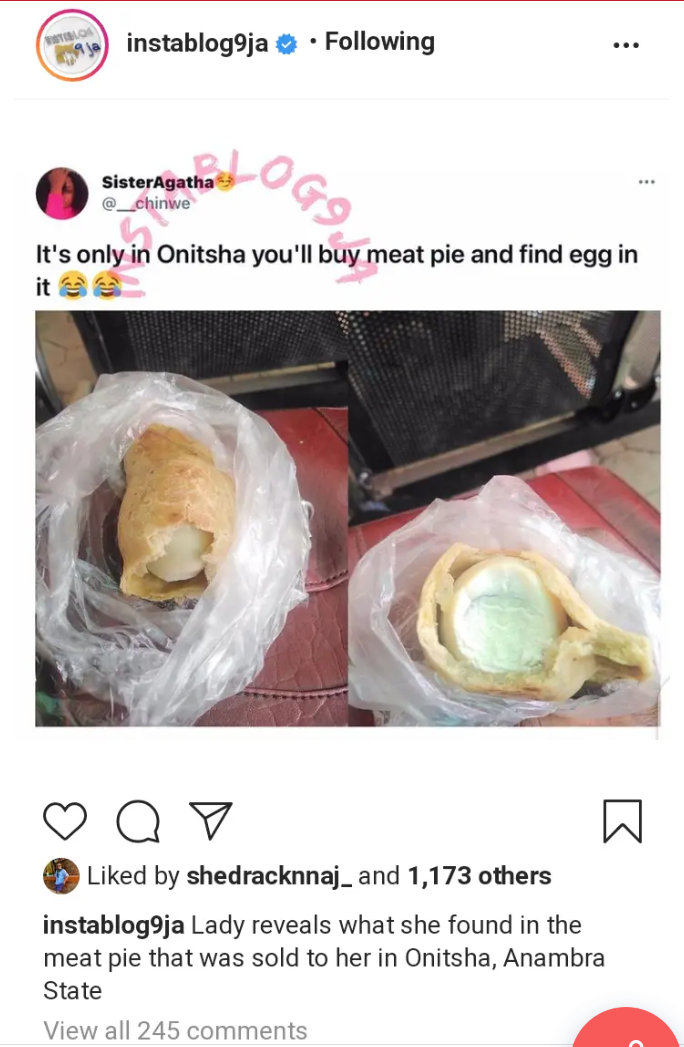The width and height of the screenshot is (684, 1047).
Task: View the right egg-in-pie photo
Action: point(504,518)
